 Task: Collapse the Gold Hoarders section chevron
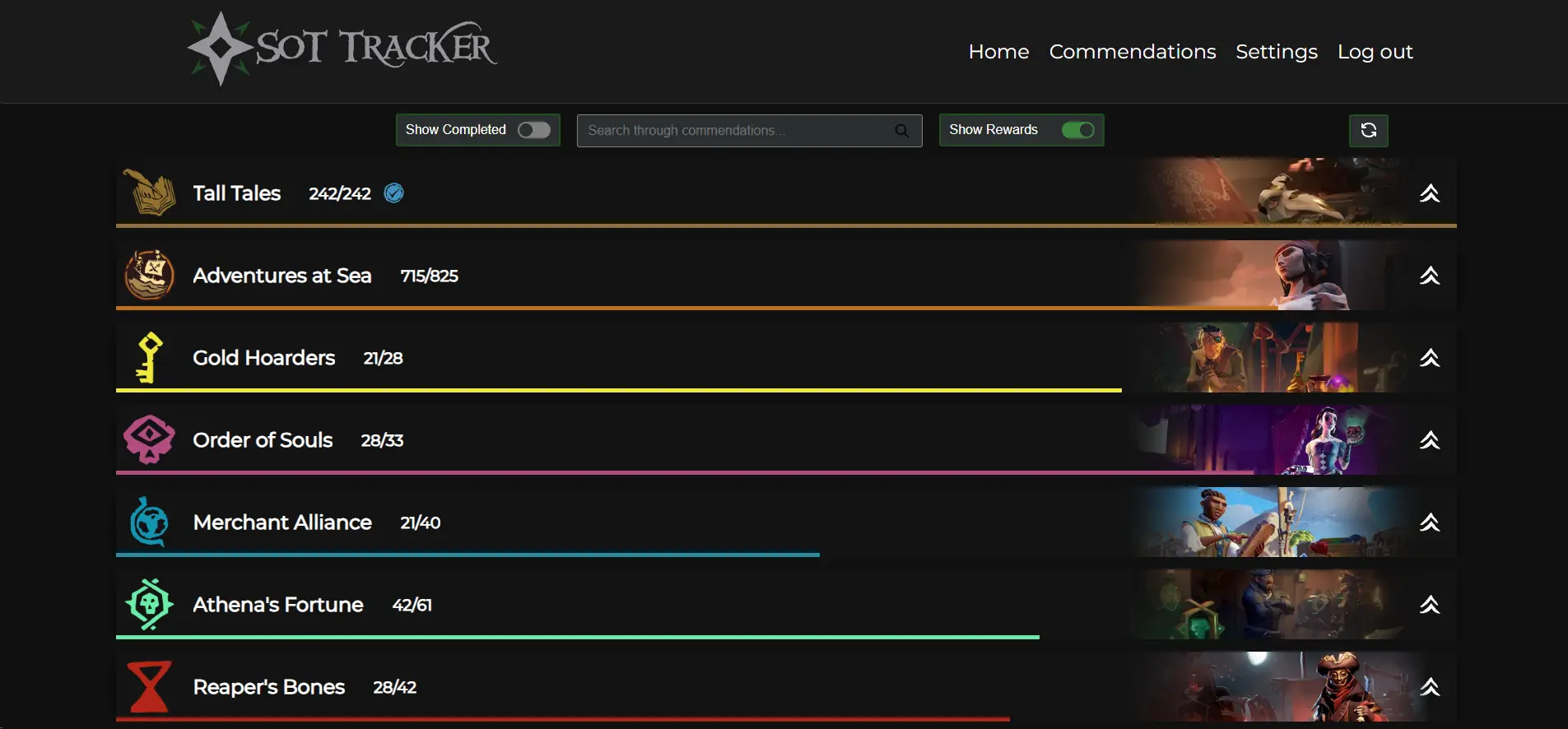[x=1430, y=358]
